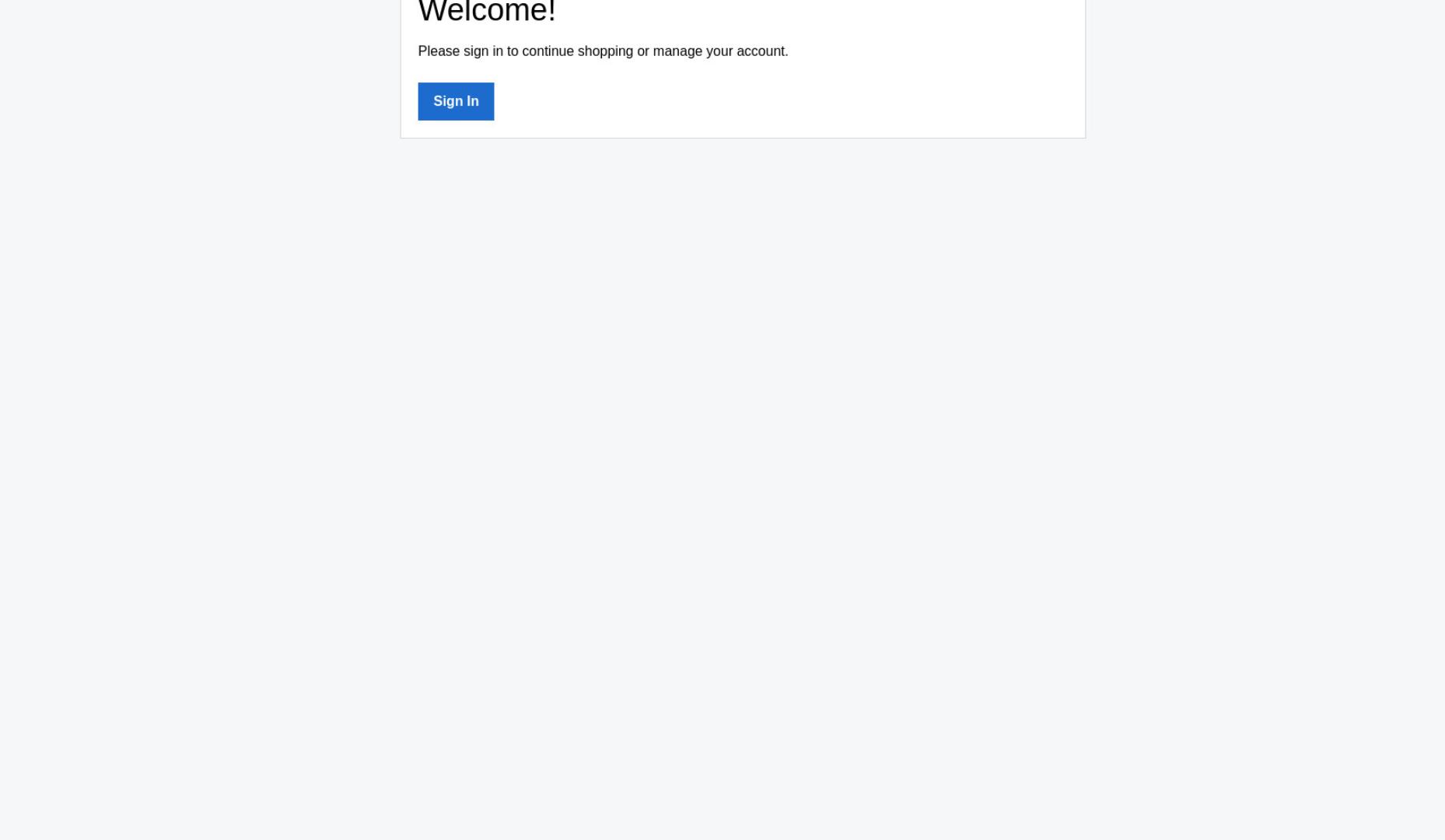Click the exclamation mark in Welcome!
This screenshot has width=1445, height=840.
click(x=551, y=11)
